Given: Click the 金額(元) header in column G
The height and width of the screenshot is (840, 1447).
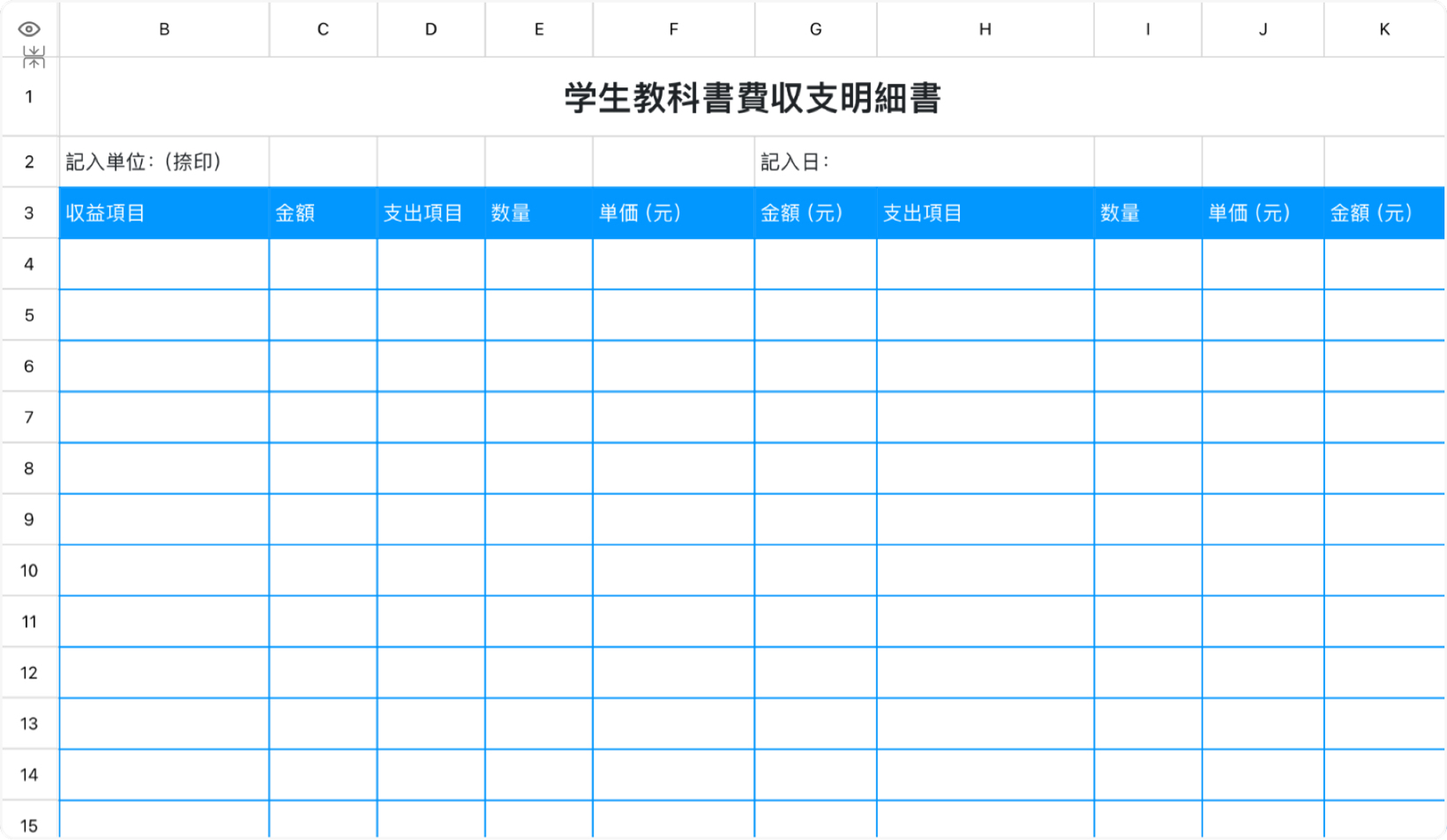Looking at the screenshot, I should (x=815, y=213).
